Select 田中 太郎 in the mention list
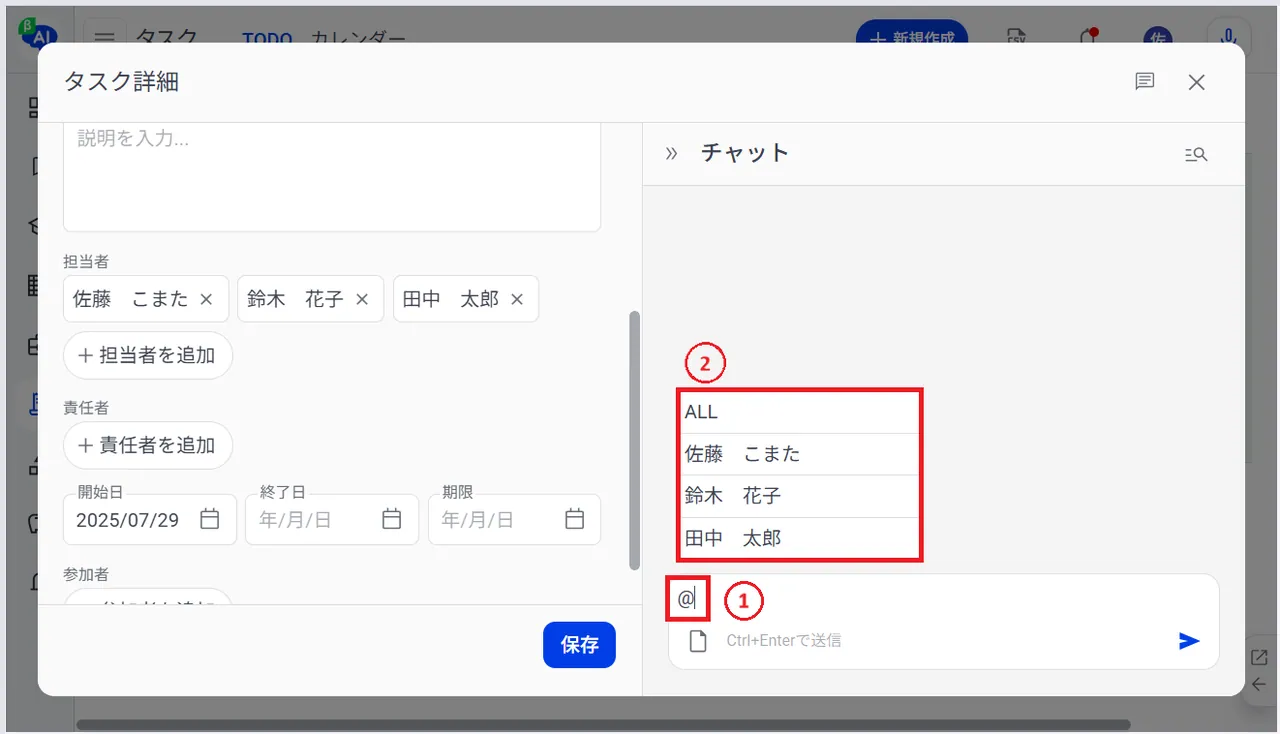The width and height of the screenshot is (1280, 734). 798,538
